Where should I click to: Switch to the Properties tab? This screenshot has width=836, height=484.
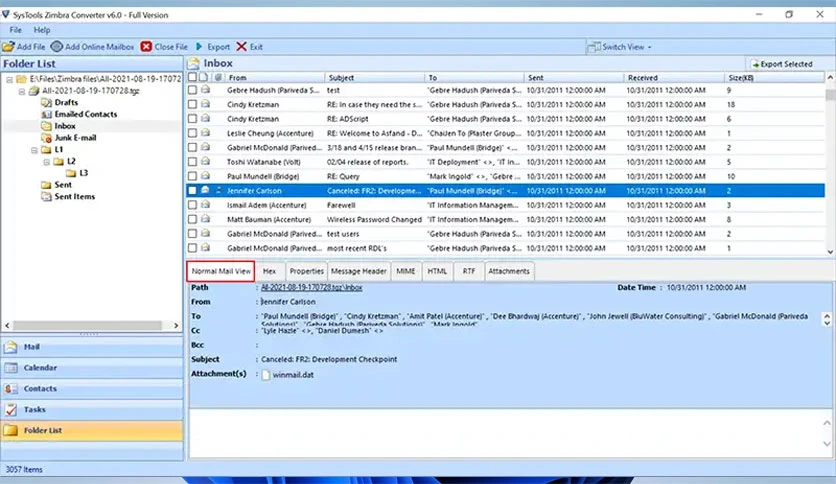coord(306,271)
